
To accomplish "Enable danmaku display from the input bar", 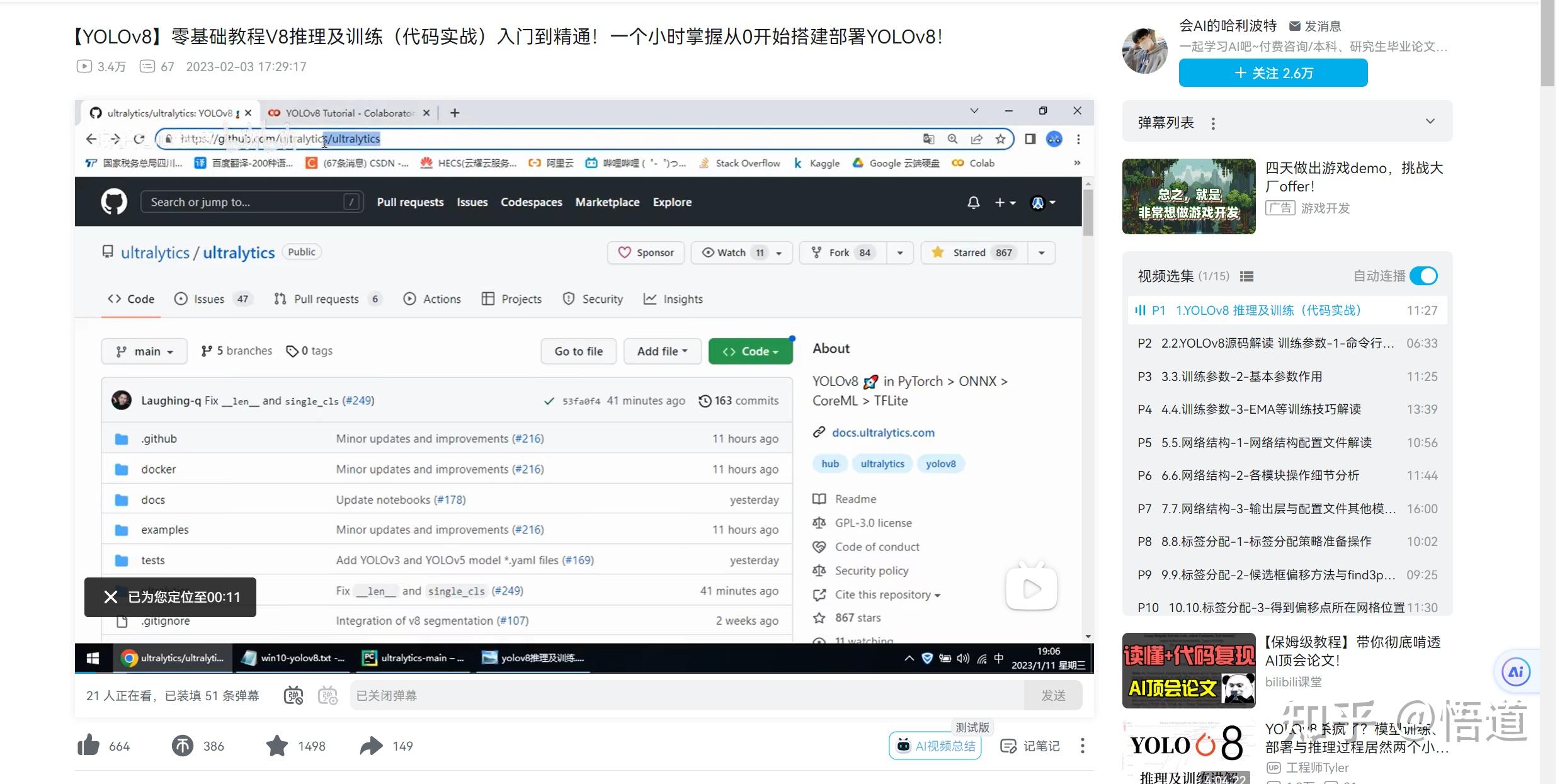I will [x=293, y=695].
